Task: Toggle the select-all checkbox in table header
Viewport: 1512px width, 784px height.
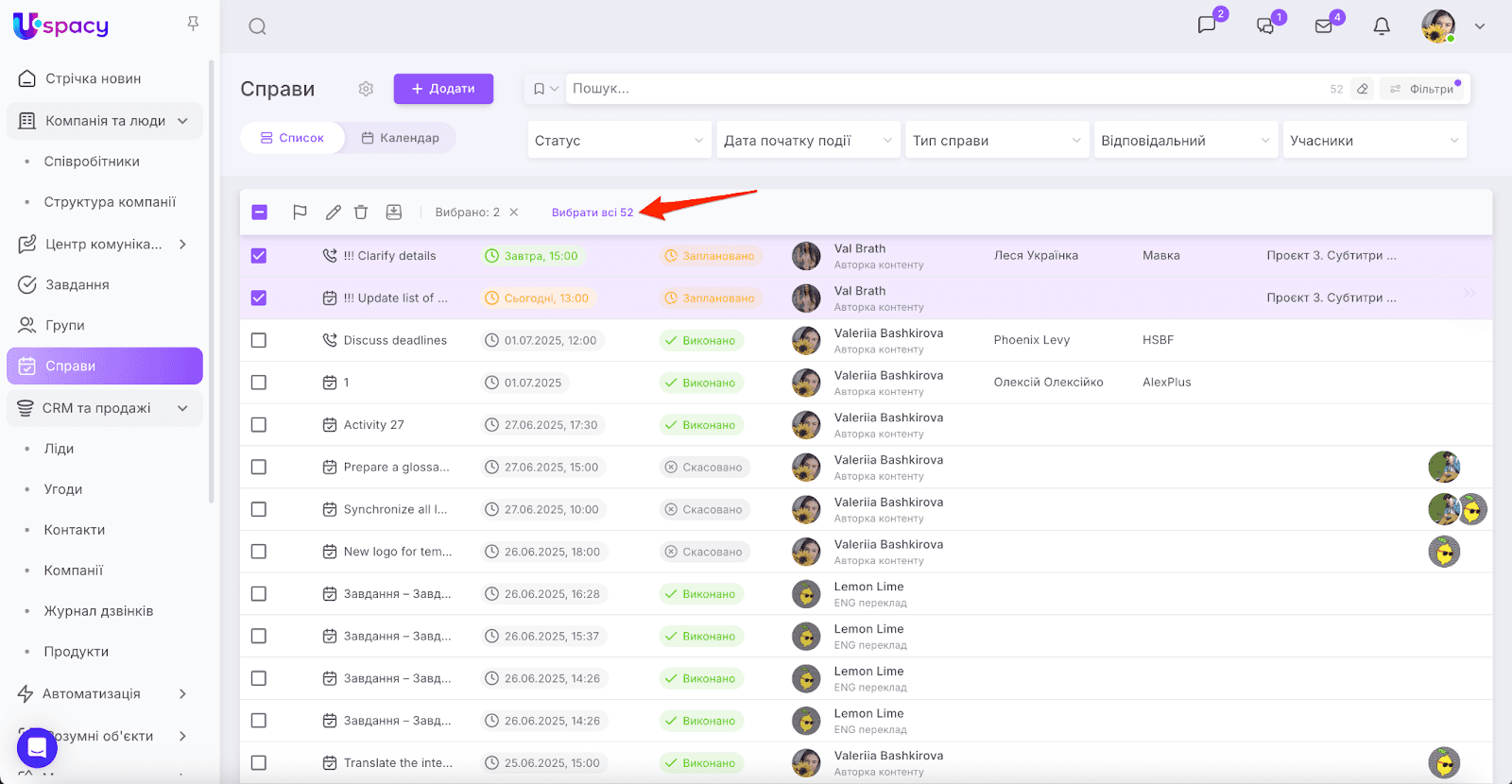Action: click(x=260, y=213)
